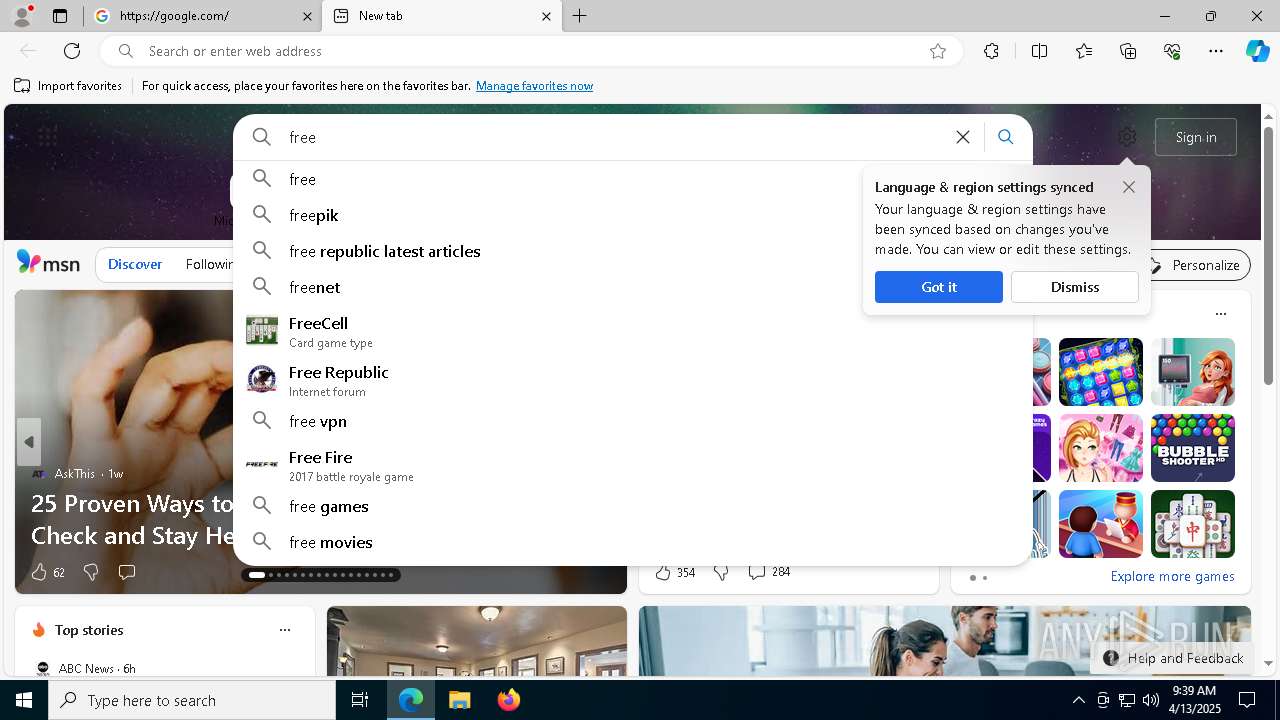Open the Discover feed tab

pyautogui.click(x=135, y=265)
